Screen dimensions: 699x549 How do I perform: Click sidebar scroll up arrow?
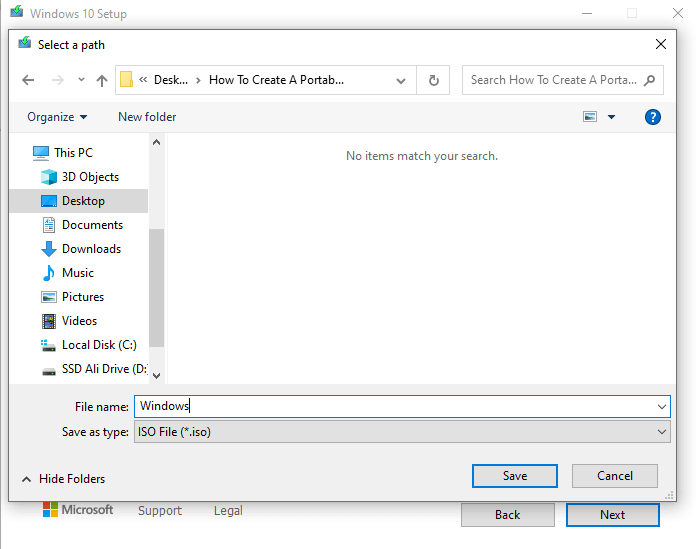(156, 143)
